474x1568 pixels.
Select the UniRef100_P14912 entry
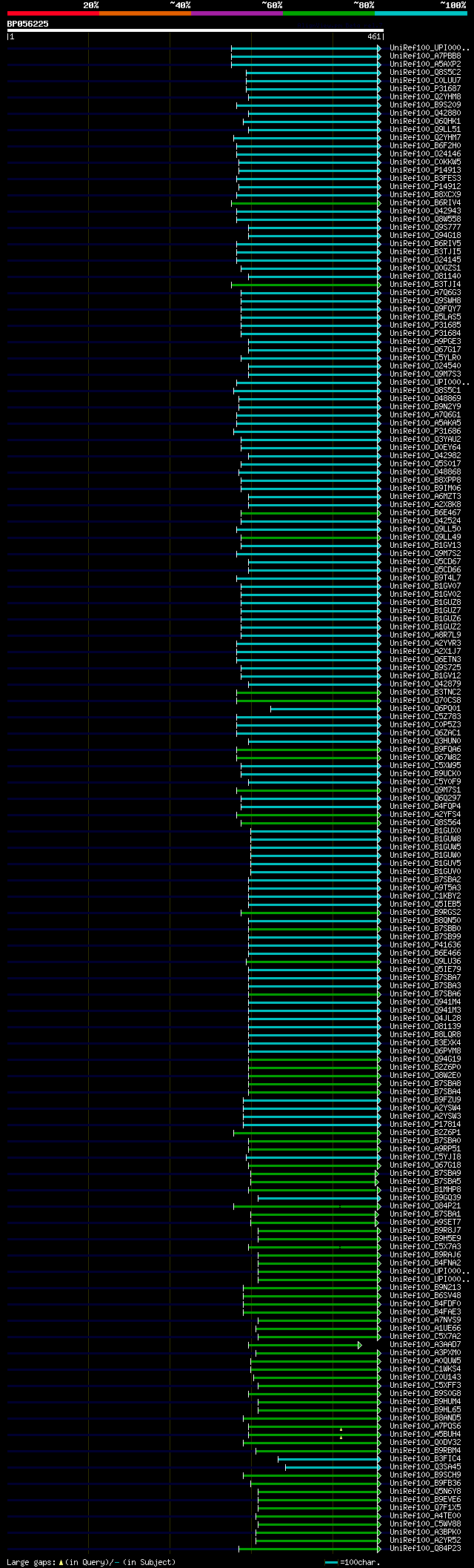(x=425, y=186)
